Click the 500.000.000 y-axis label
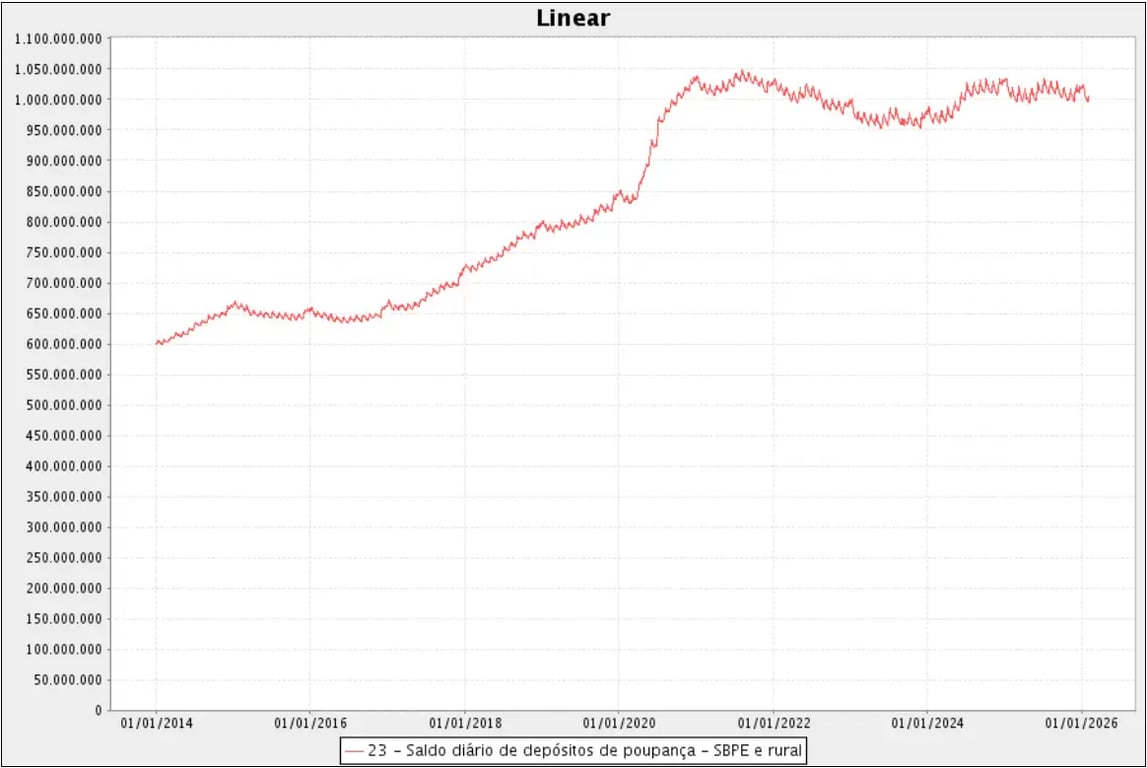The image size is (1147, 768). [63, 405]
